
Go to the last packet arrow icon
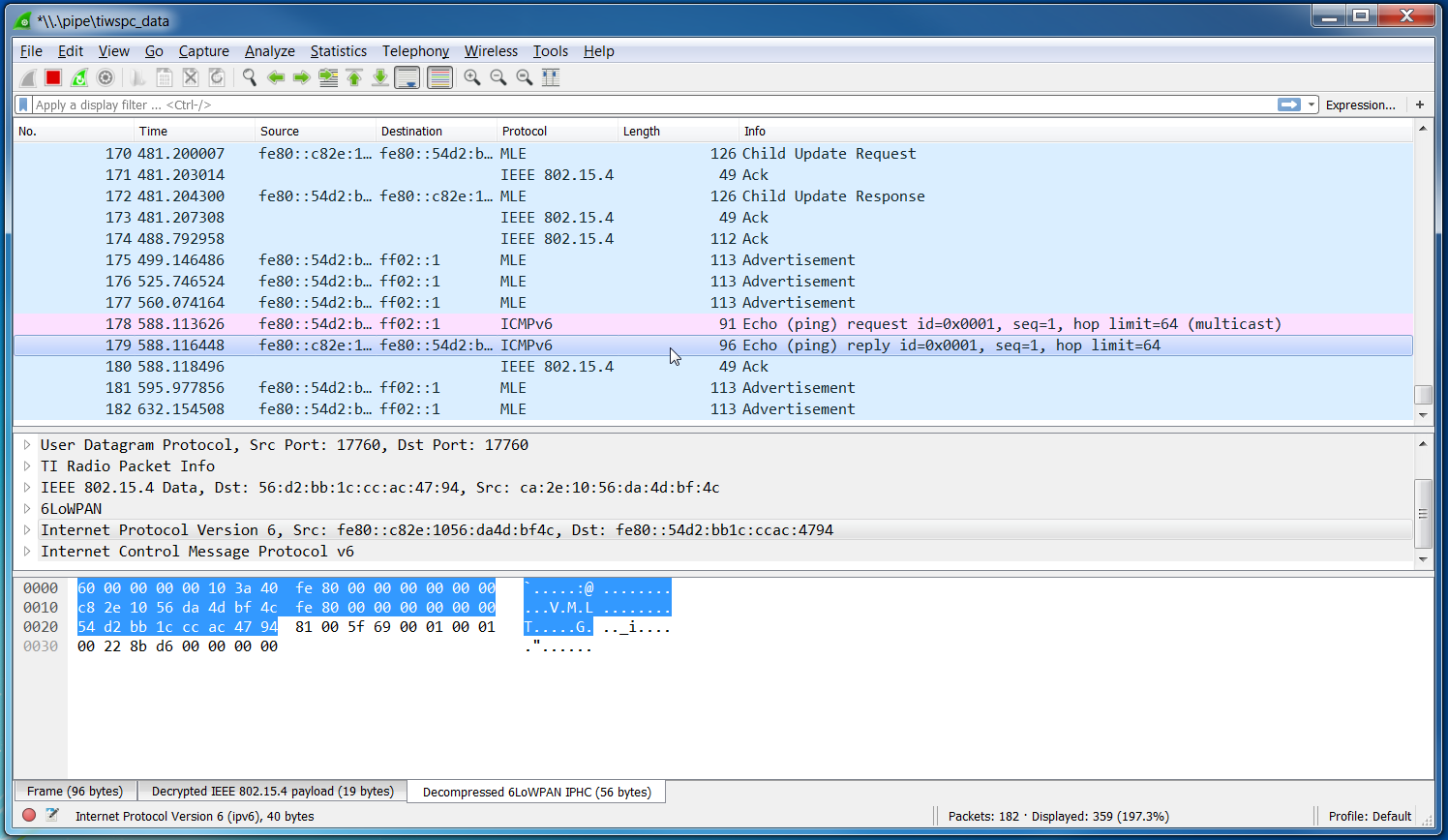click(379, 77)
